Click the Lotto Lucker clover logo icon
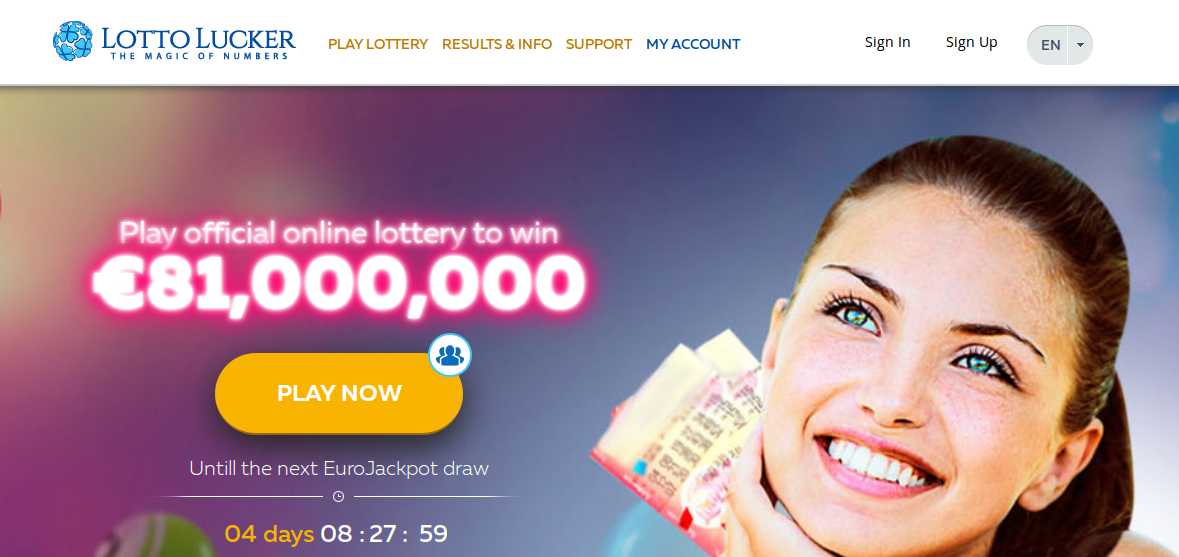 point(73,41)
